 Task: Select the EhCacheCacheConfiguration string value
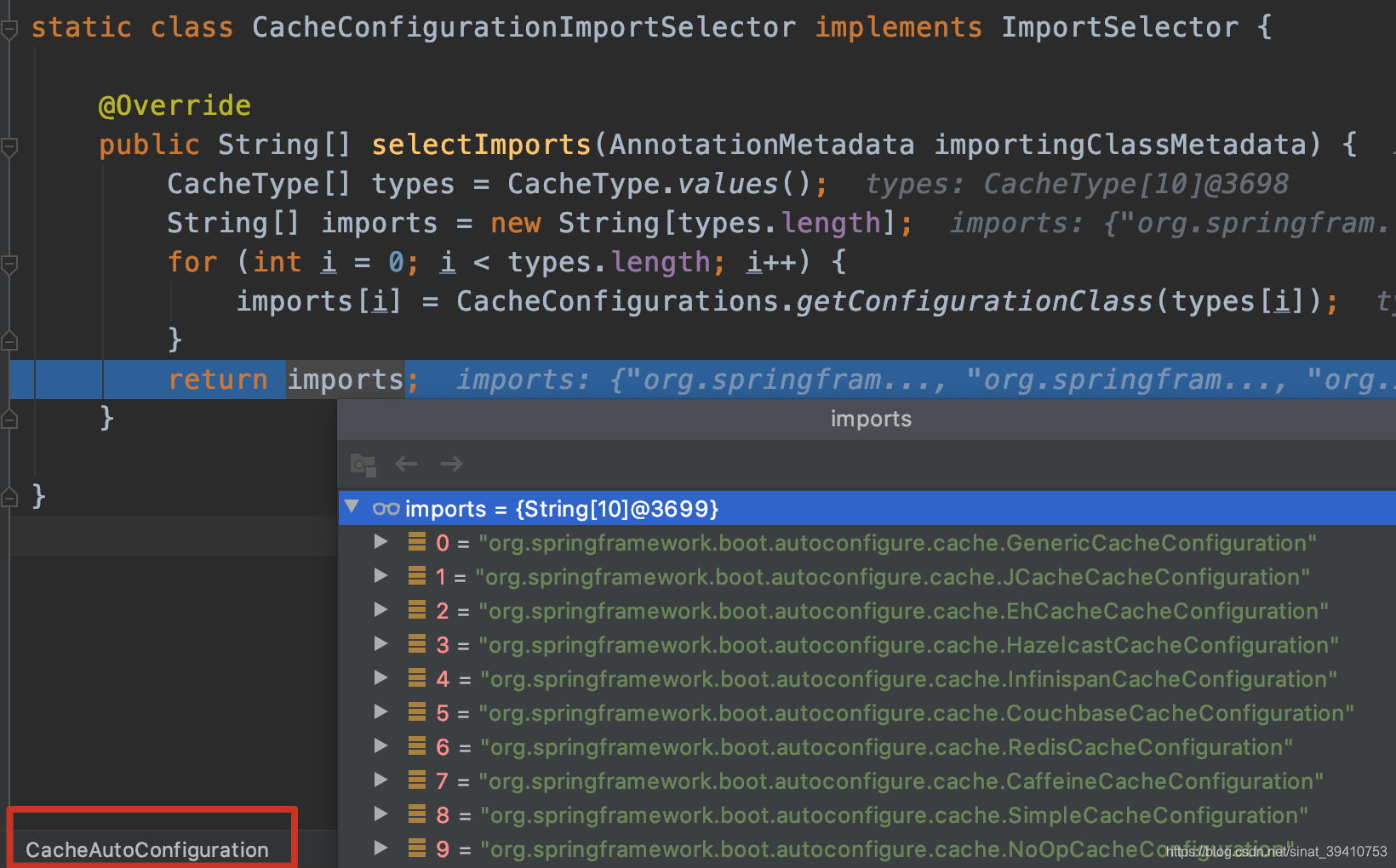pos(903,611)
